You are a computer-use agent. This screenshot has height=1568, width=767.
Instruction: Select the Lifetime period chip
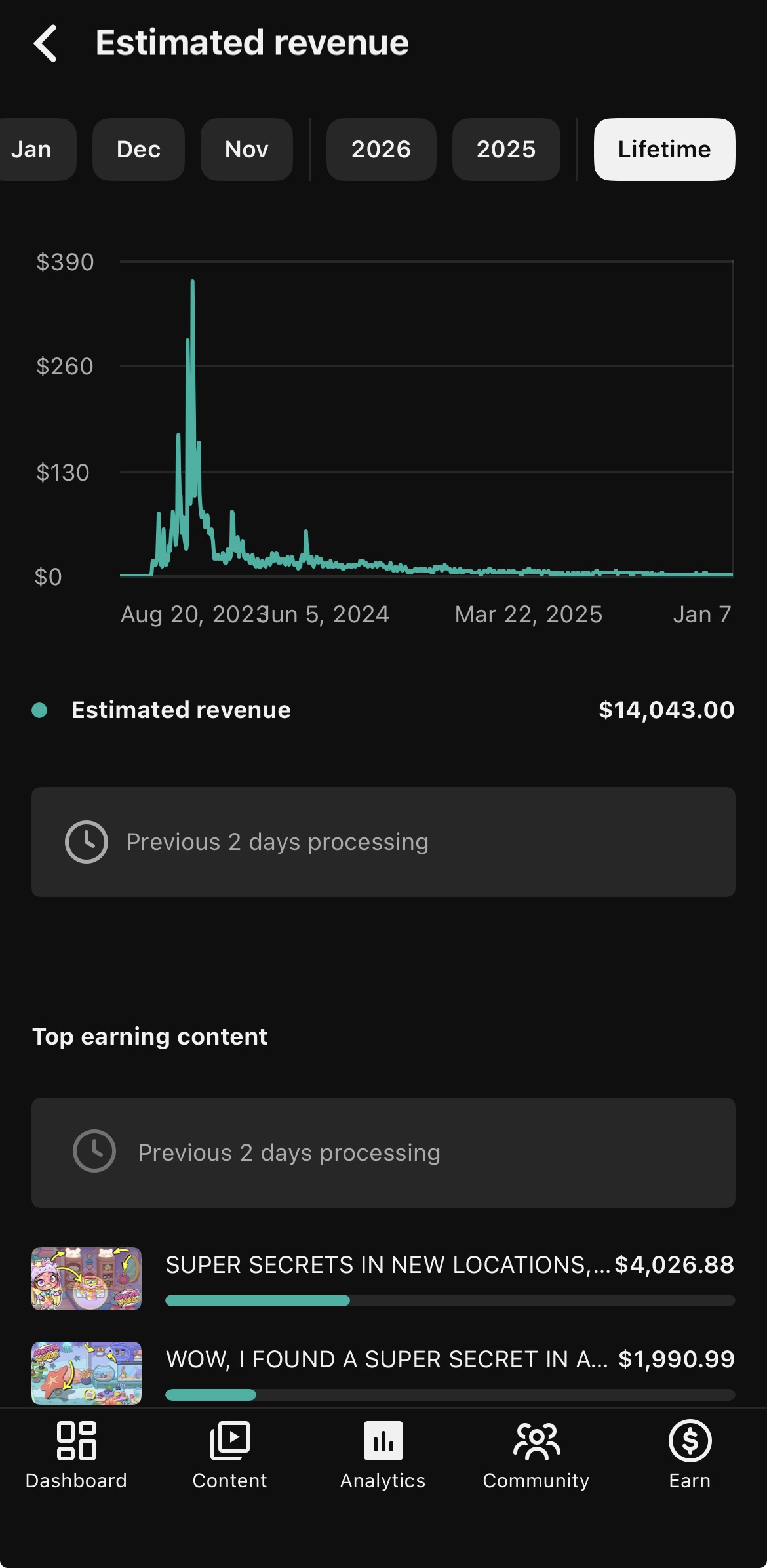coord(664,150)
